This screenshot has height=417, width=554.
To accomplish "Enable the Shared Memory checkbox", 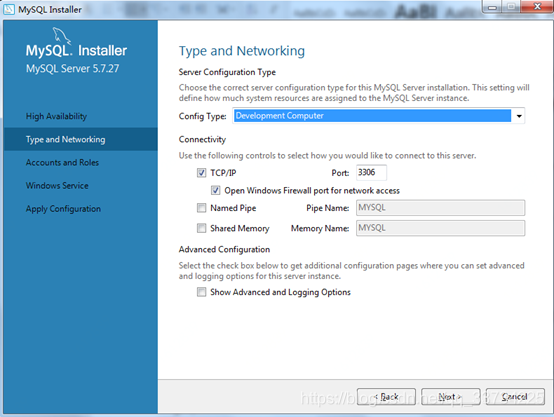I will click(201, 228).
